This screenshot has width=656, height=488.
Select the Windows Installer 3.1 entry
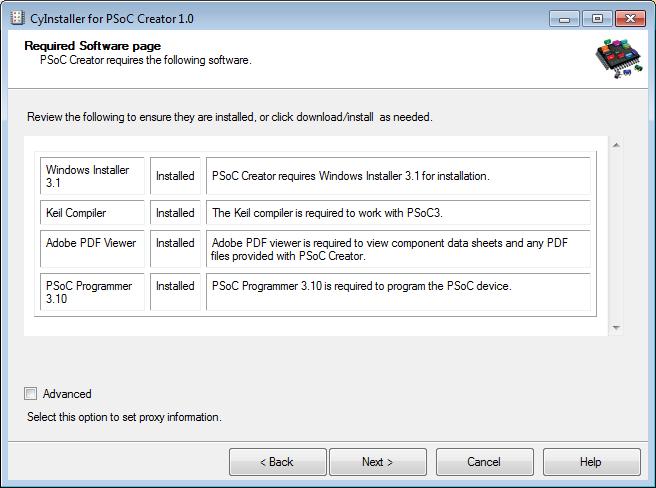tap(92, 176)
